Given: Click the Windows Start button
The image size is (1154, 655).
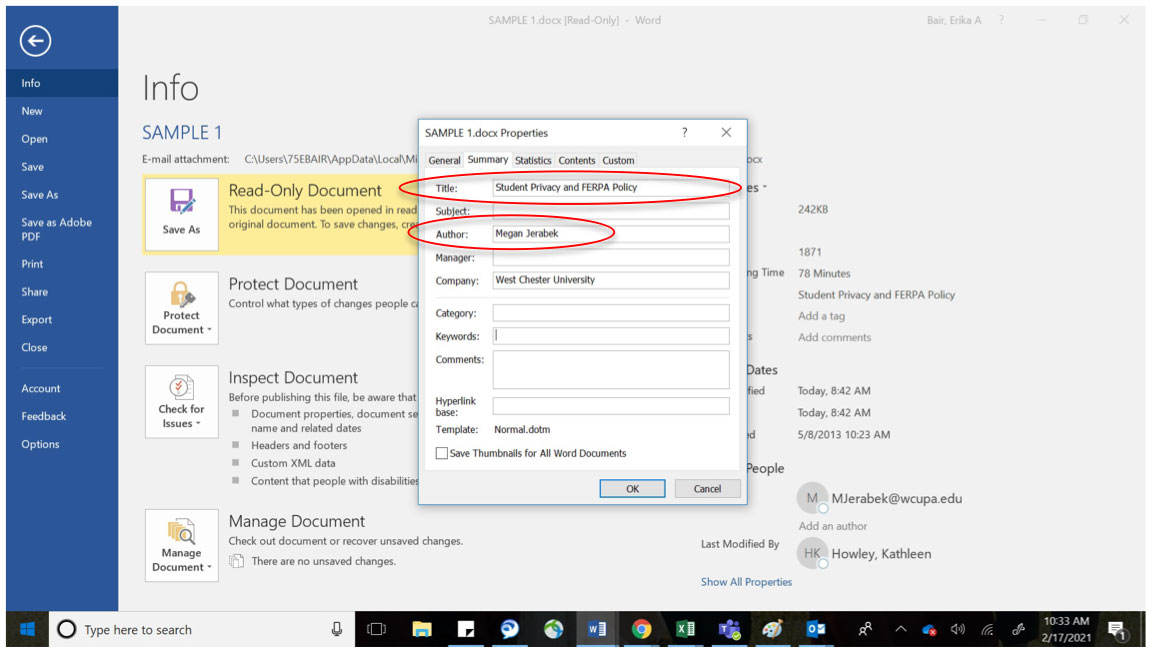Looking at the screenshot, I should click(28, 629).
